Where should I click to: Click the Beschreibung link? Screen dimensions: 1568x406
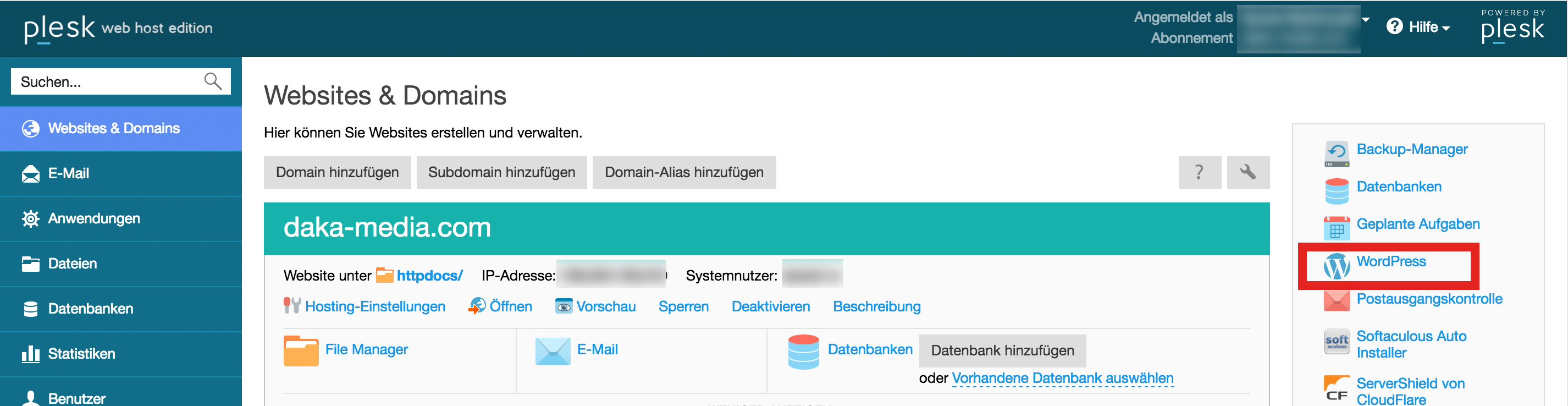(x=876, y=306)
